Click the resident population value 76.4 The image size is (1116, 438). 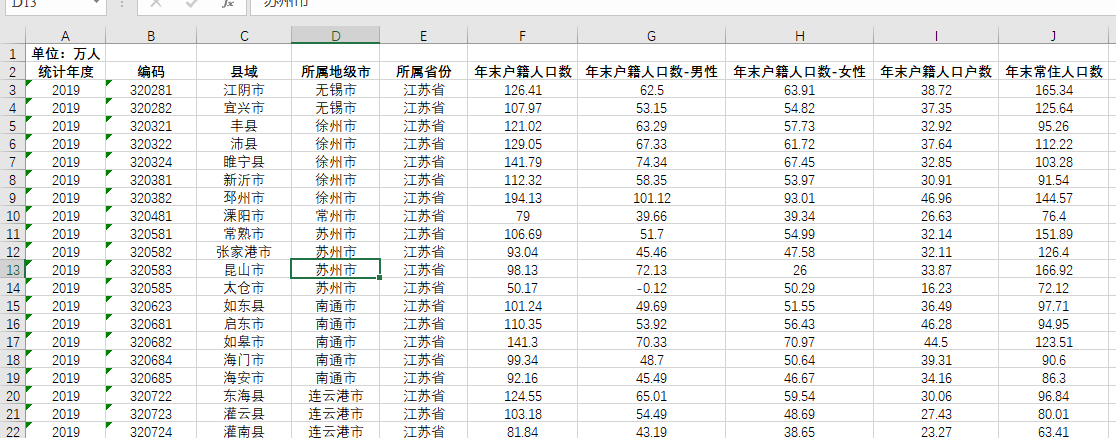click(1053, 216)
